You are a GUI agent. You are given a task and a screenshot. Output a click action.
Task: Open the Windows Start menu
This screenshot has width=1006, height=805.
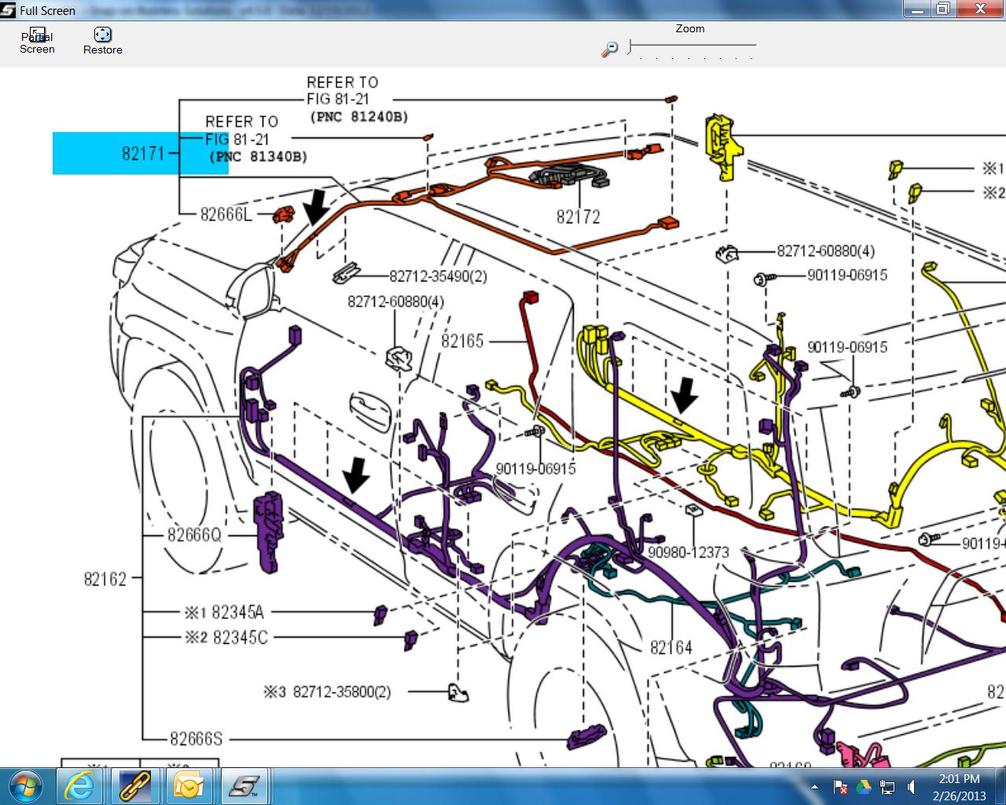pos(26,786)
